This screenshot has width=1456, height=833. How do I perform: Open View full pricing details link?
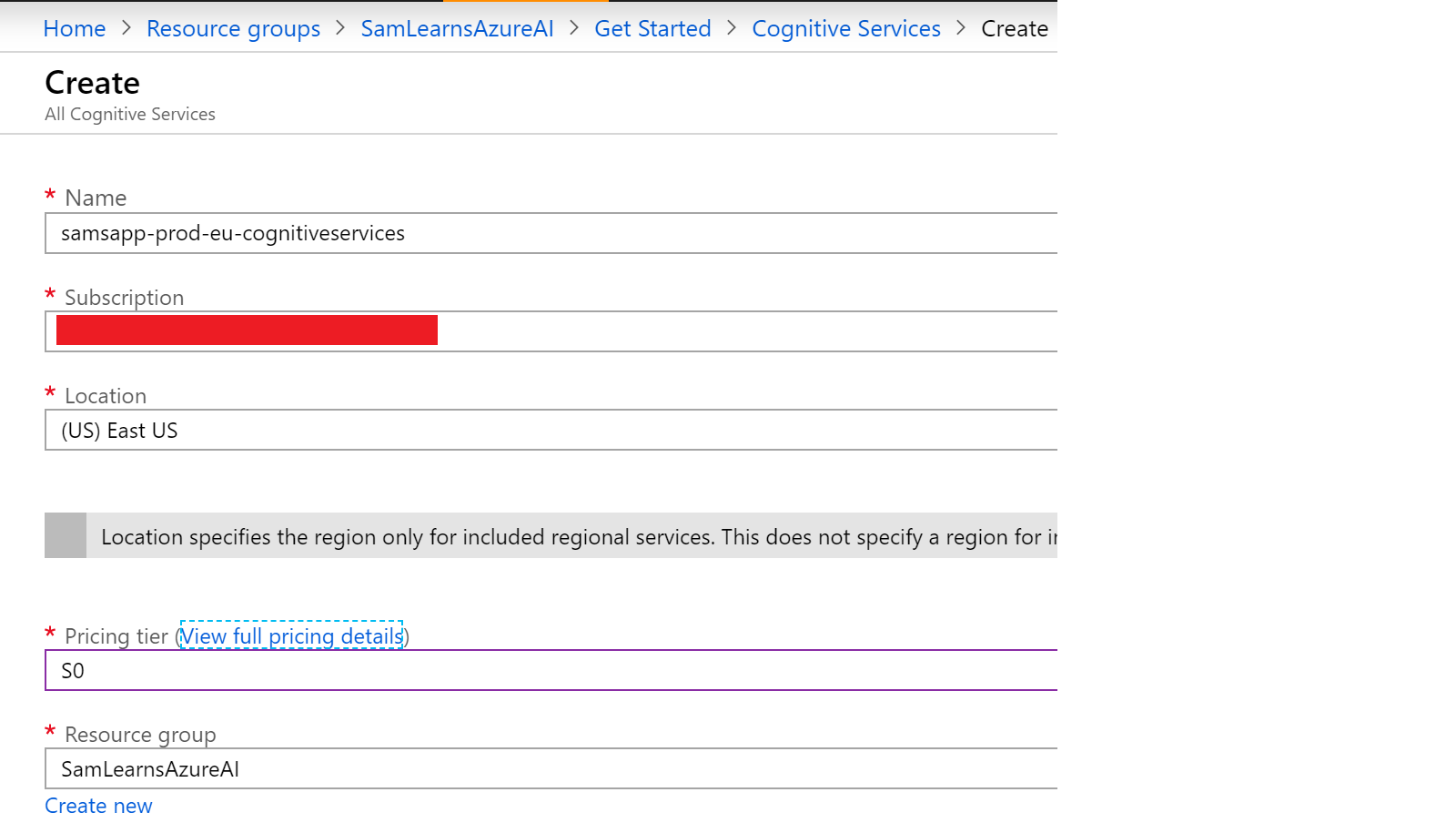click(291, 636)
